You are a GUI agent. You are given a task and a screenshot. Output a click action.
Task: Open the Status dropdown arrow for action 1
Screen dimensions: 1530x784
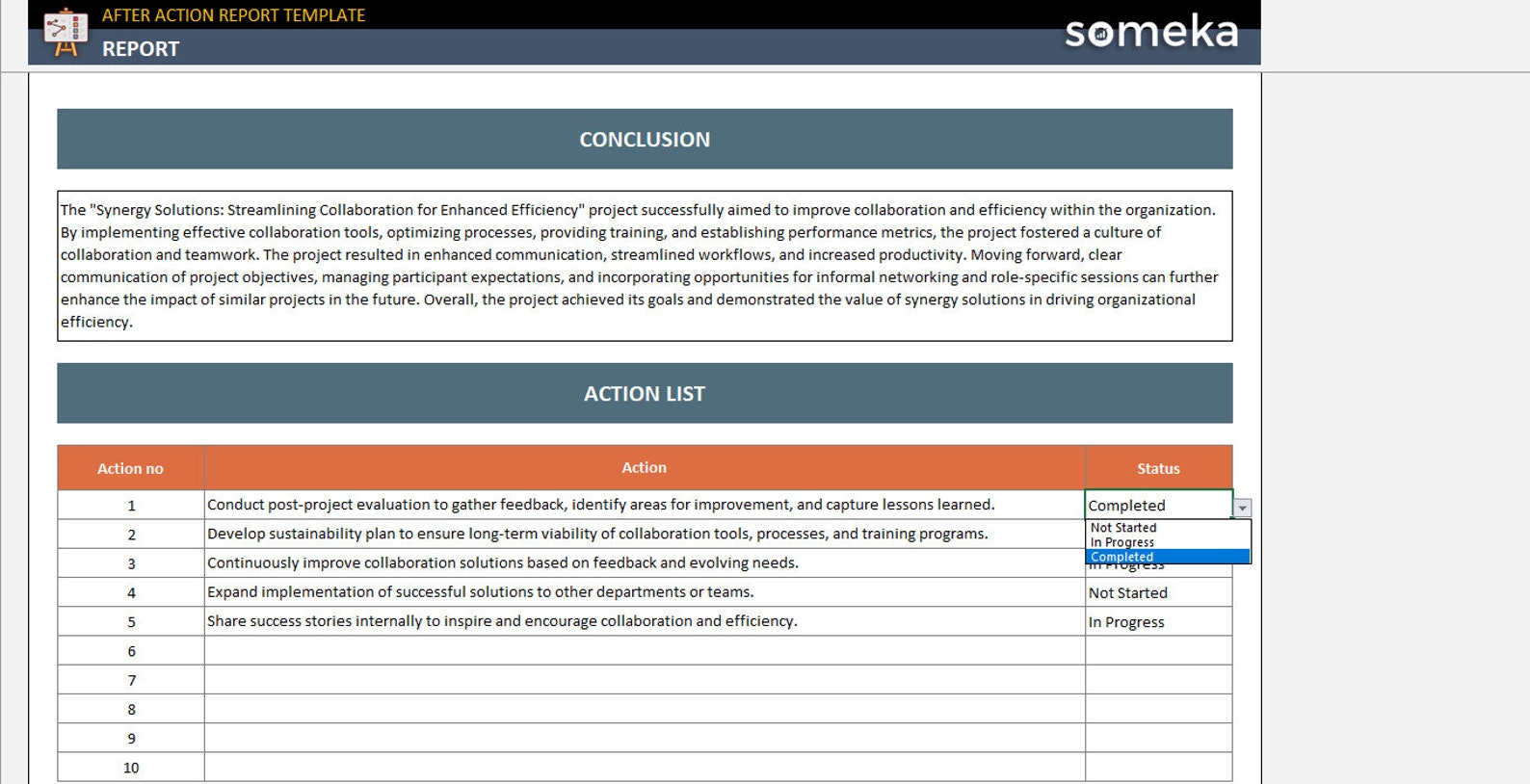[1243, 508]
